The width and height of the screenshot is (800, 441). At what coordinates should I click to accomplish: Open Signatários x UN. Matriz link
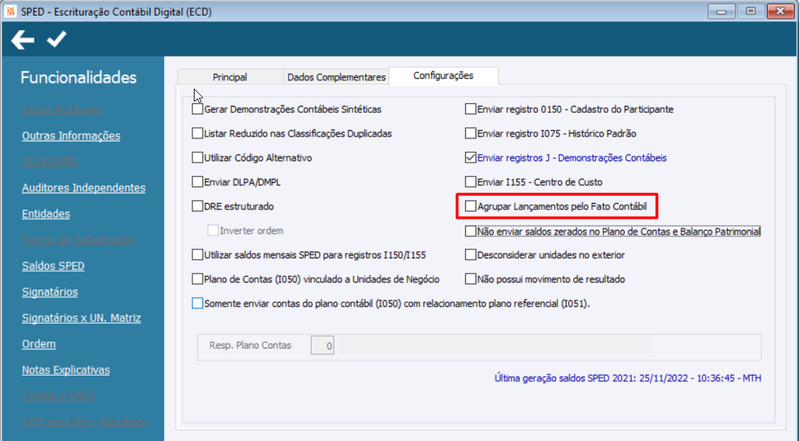pyautogui.click(x=81, y=318)
